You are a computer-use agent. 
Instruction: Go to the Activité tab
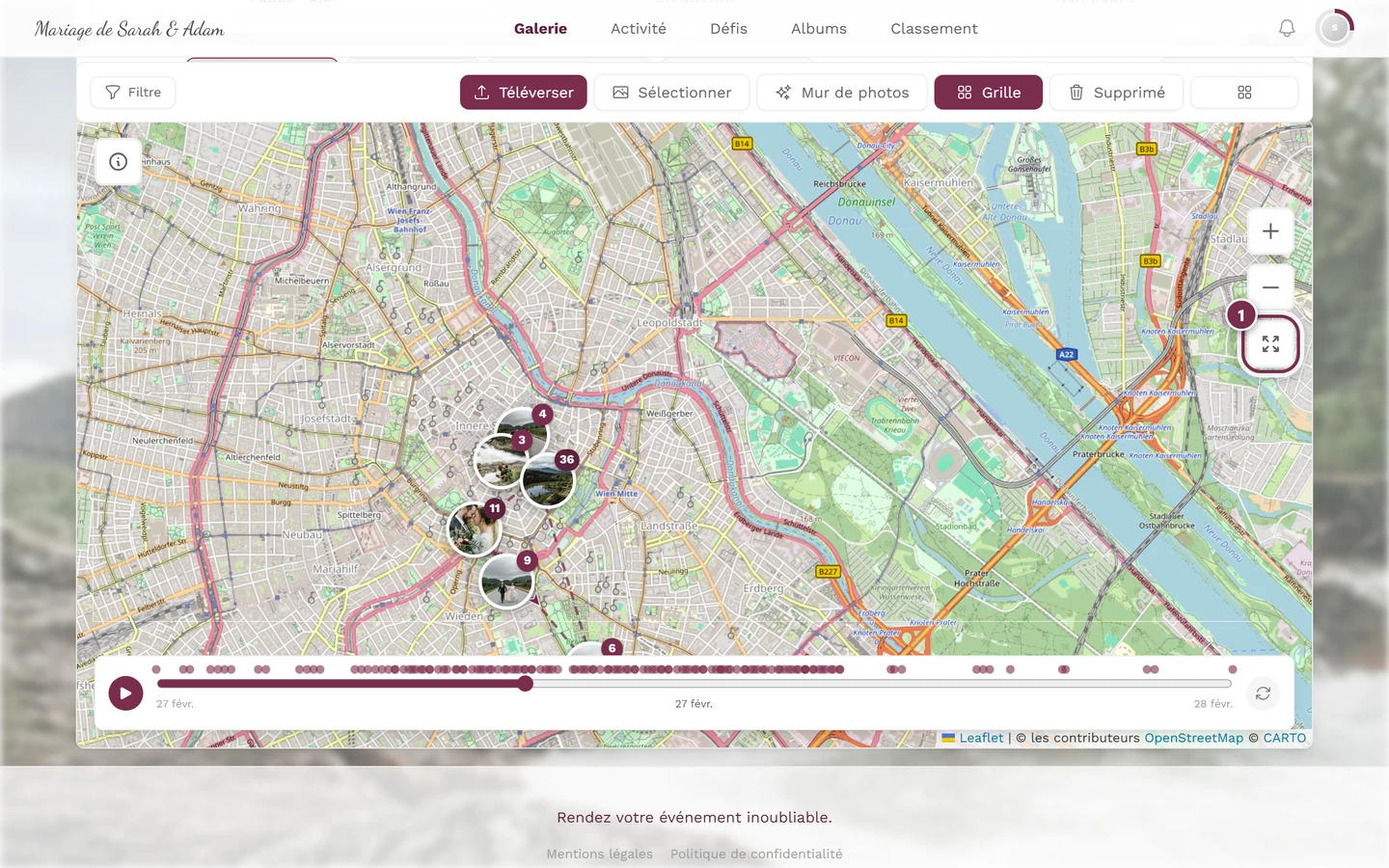[x=639, y=29]
